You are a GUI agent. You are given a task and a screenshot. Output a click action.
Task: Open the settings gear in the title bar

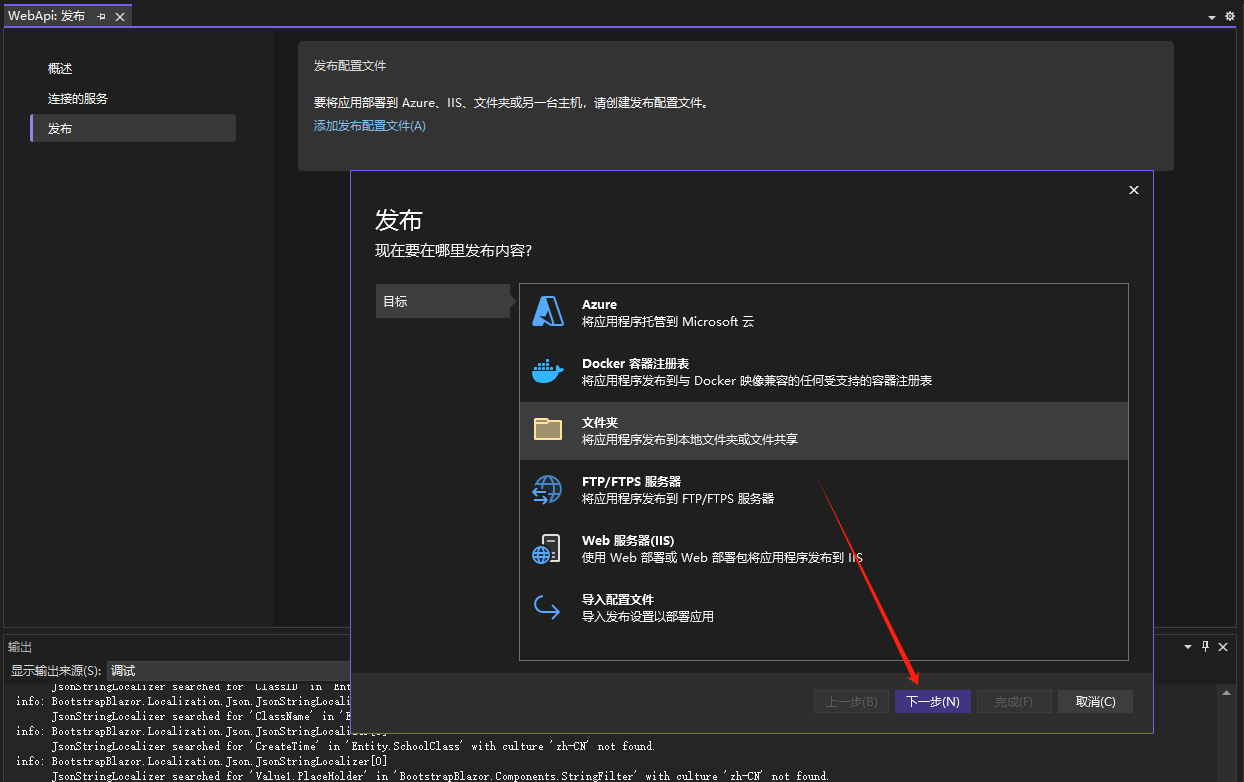pyautogui.click(x=1230, y=16)
